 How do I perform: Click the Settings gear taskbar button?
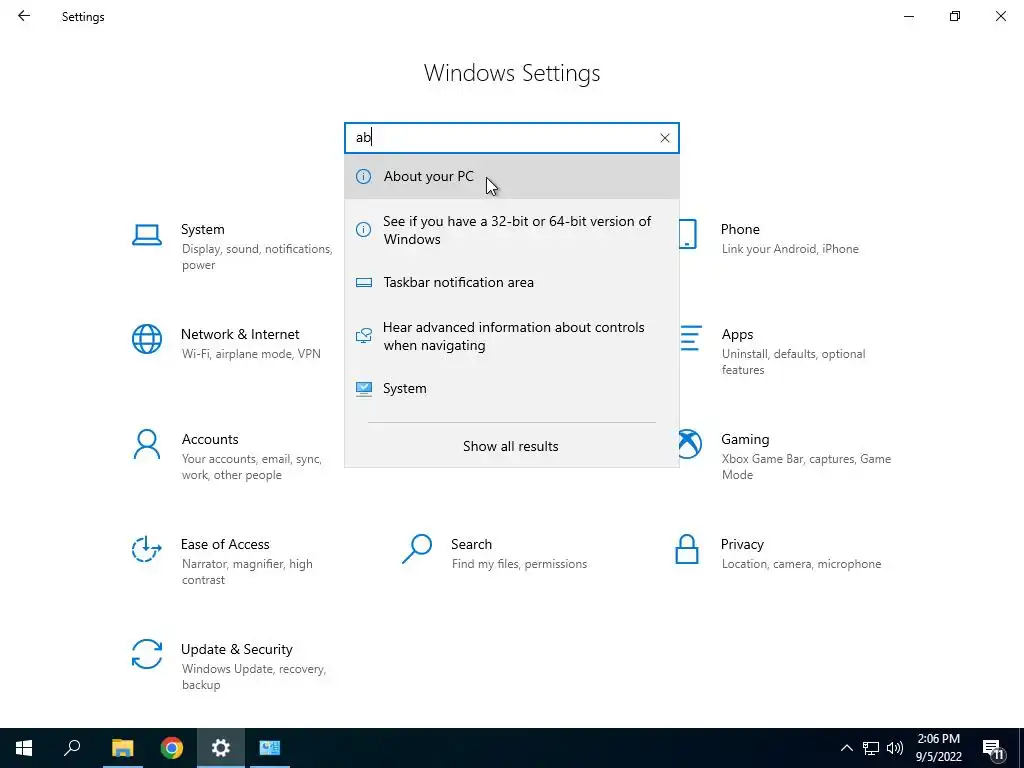click(x=221, y=748)
